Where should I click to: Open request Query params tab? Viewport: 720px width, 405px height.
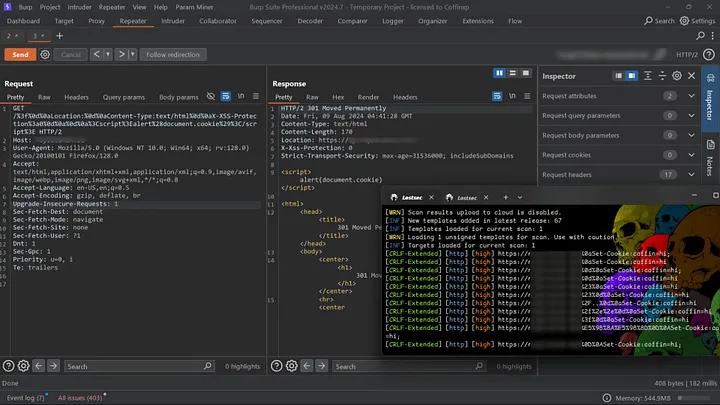[x=124, y=97]
